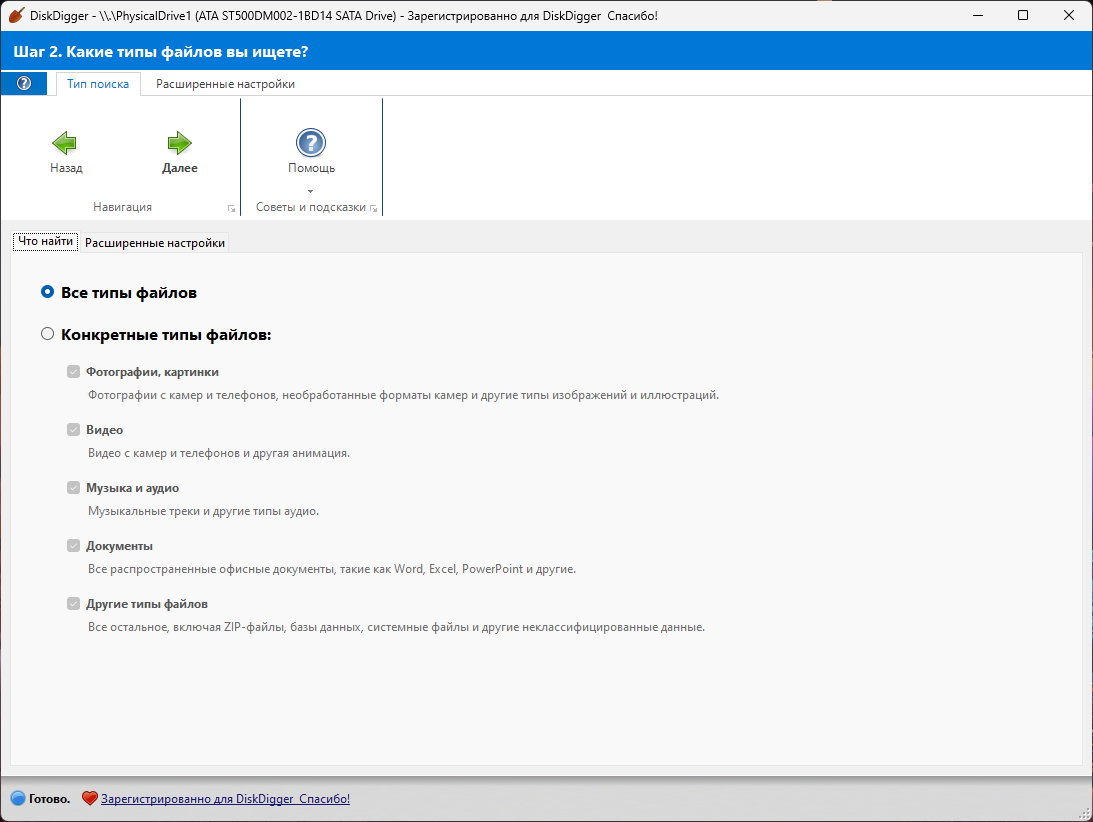This screenshot has height=822, width=1093.
Task: Click the DiskDigger shovel icon in title bar
Action: pos(15,15)
